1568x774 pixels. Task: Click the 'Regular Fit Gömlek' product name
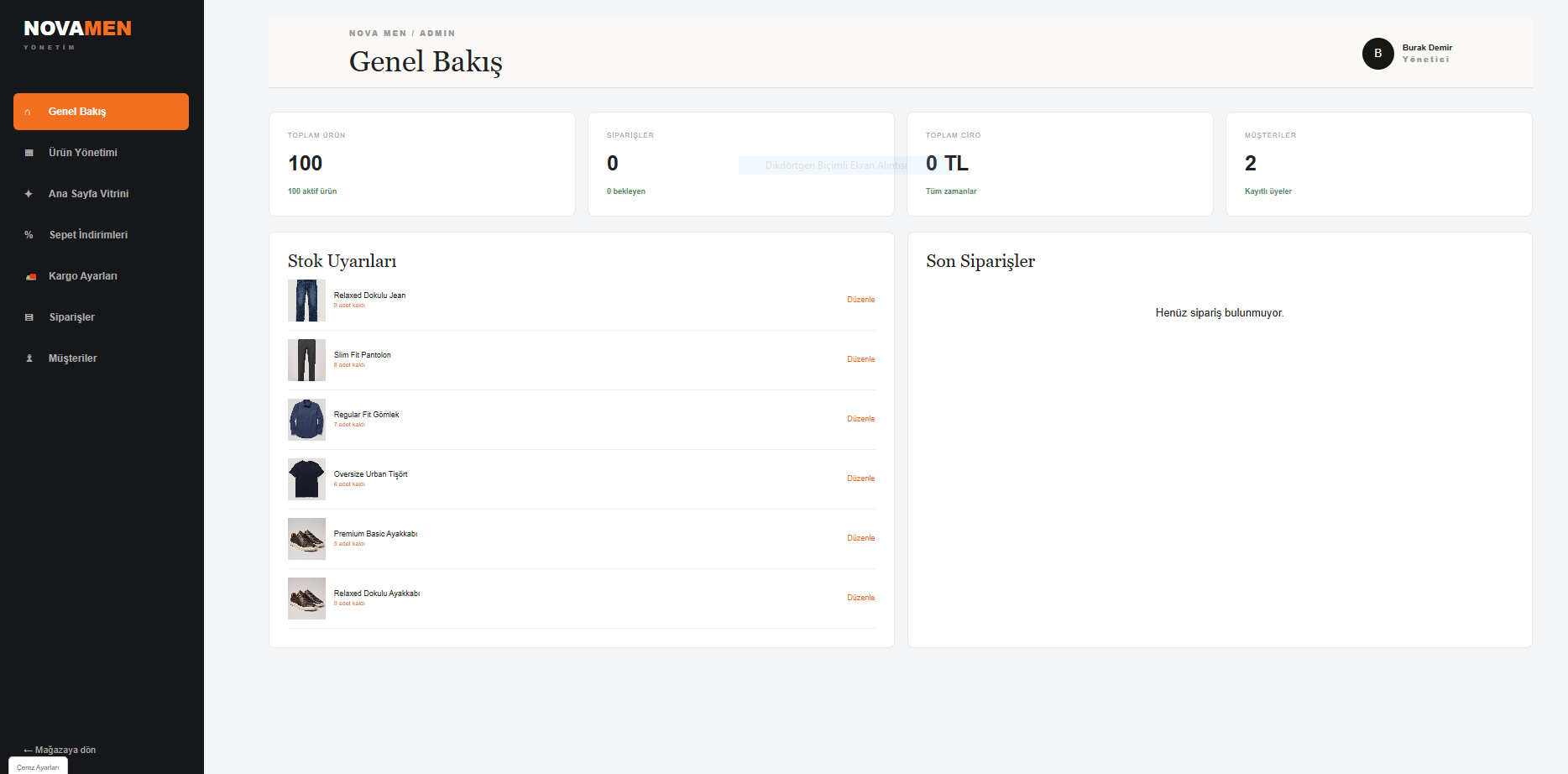[366, 415]
